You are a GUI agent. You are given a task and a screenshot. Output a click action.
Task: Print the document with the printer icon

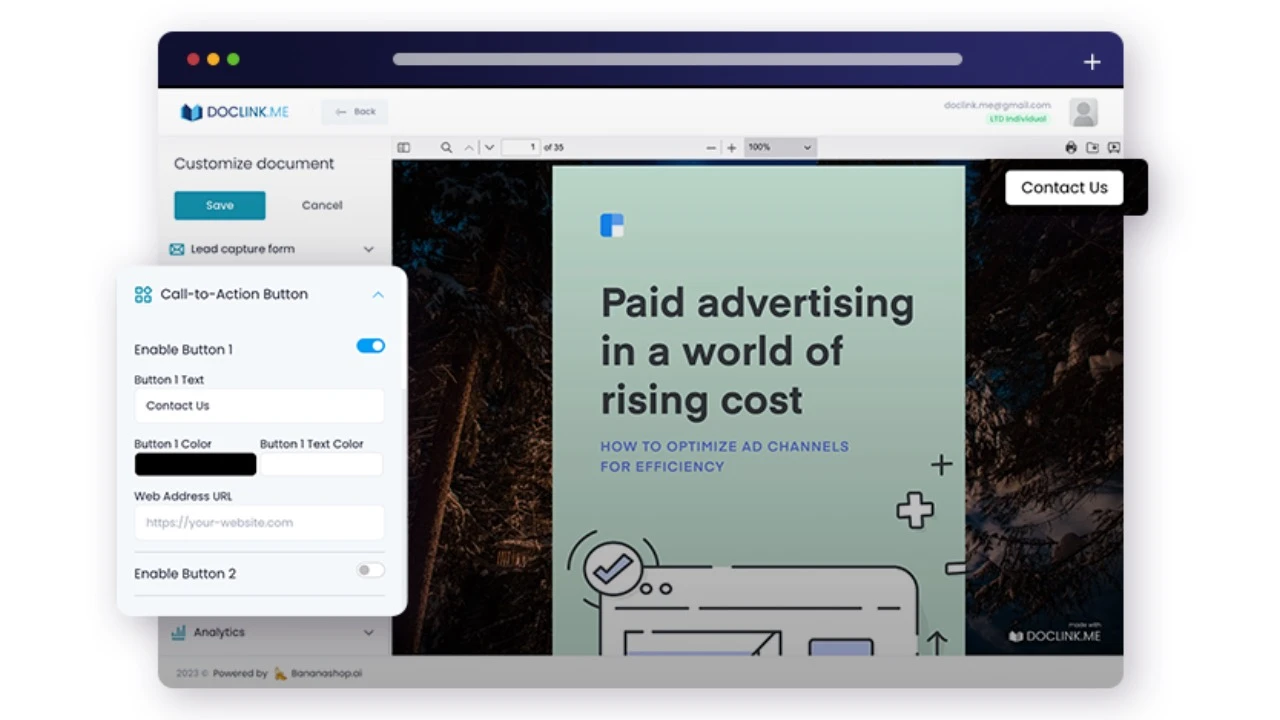1071,148
